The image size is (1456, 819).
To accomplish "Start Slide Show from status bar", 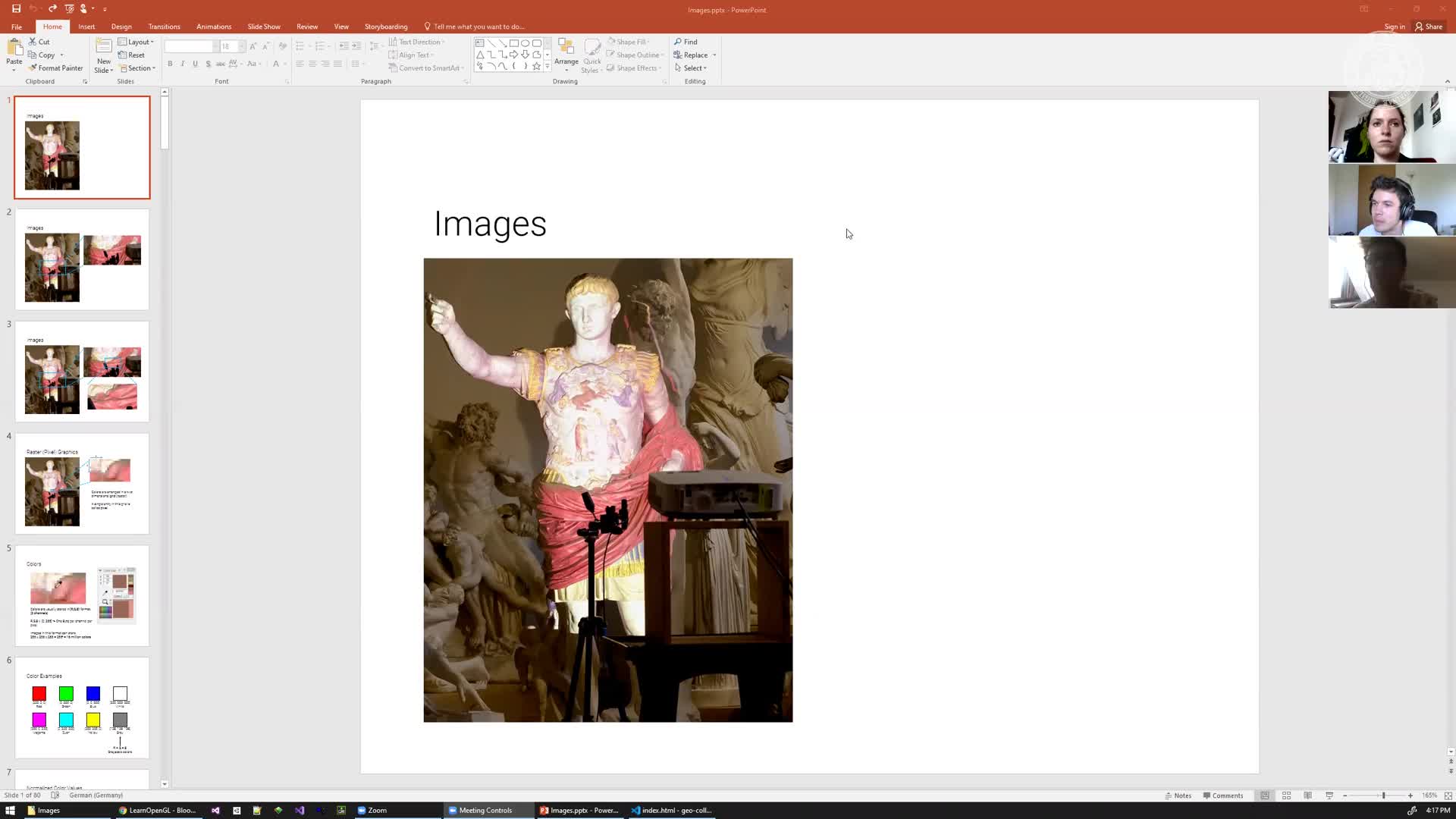I will (1329, 795).
